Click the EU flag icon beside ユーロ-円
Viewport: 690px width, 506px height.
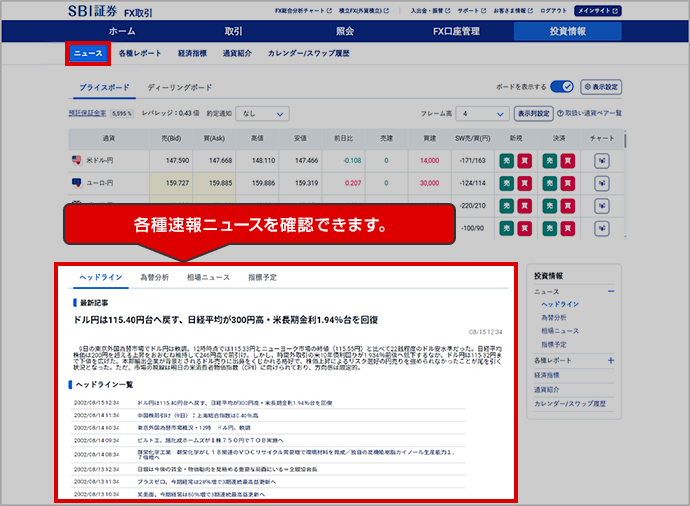tap(77, 183)
